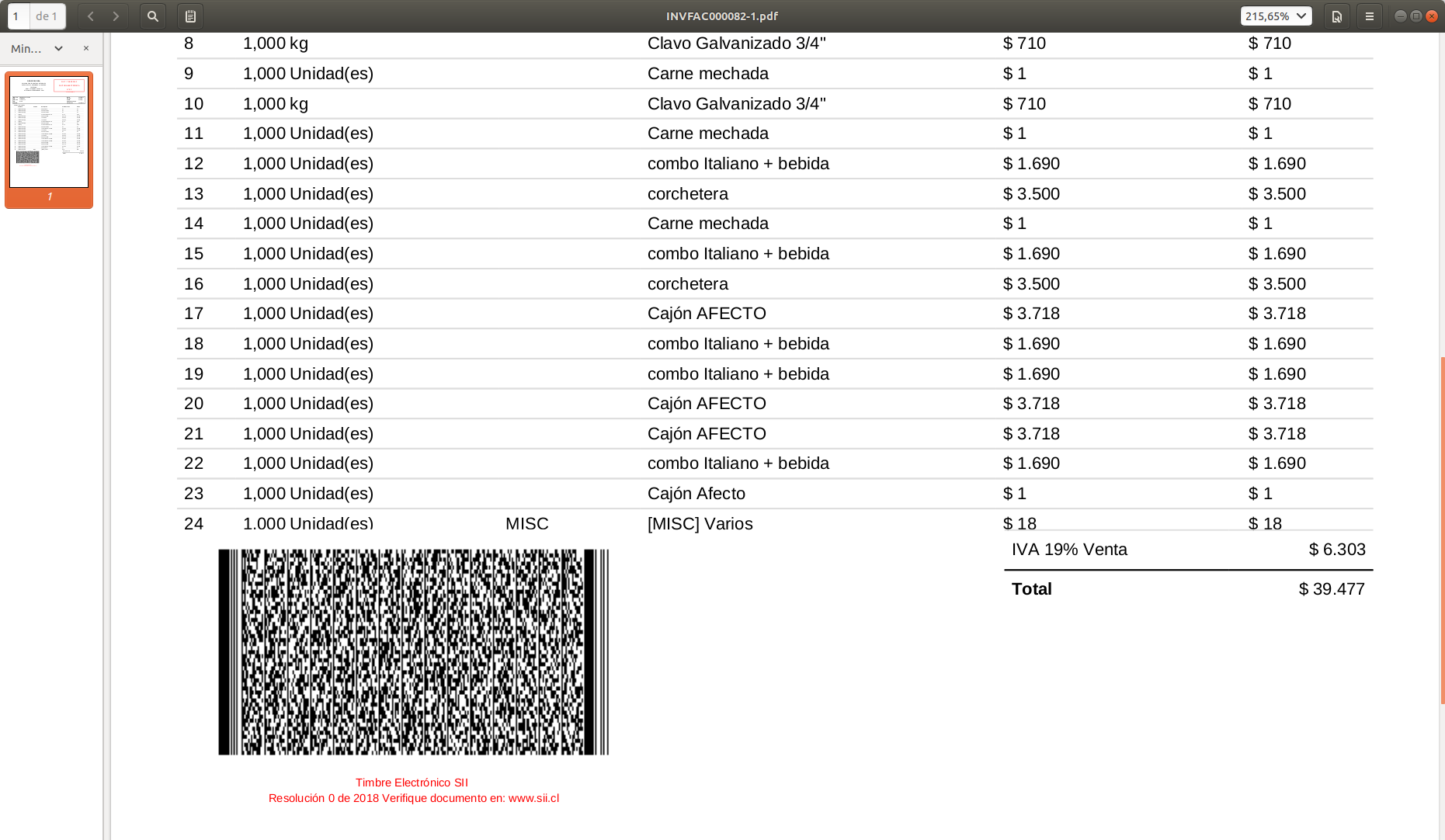The width and height of the screenshot is (1445, 840).
Task: Click the INVFAC000082-1.pdf title bar text
Action: pos(721,16)
